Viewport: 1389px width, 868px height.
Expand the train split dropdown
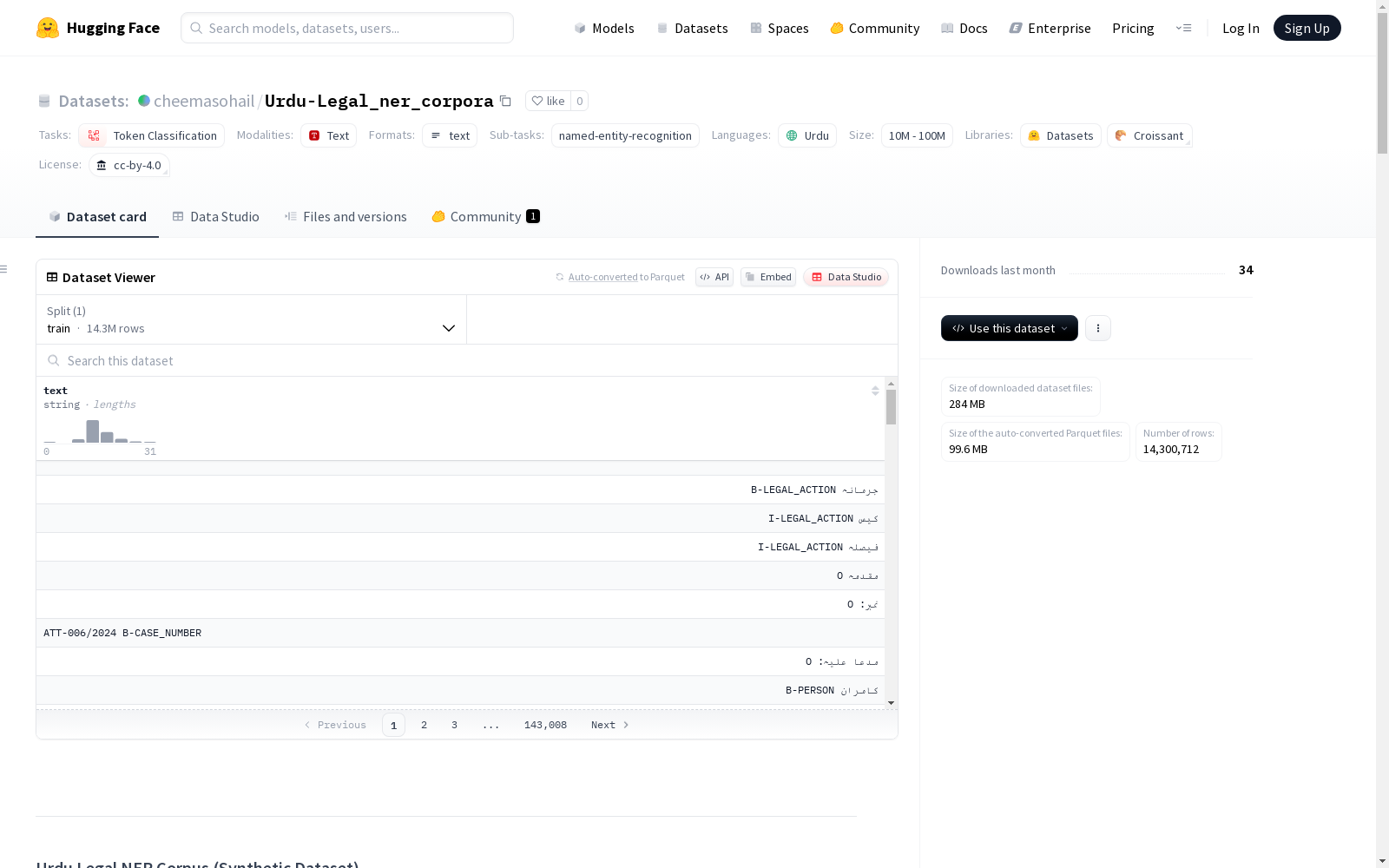(252, 319)
